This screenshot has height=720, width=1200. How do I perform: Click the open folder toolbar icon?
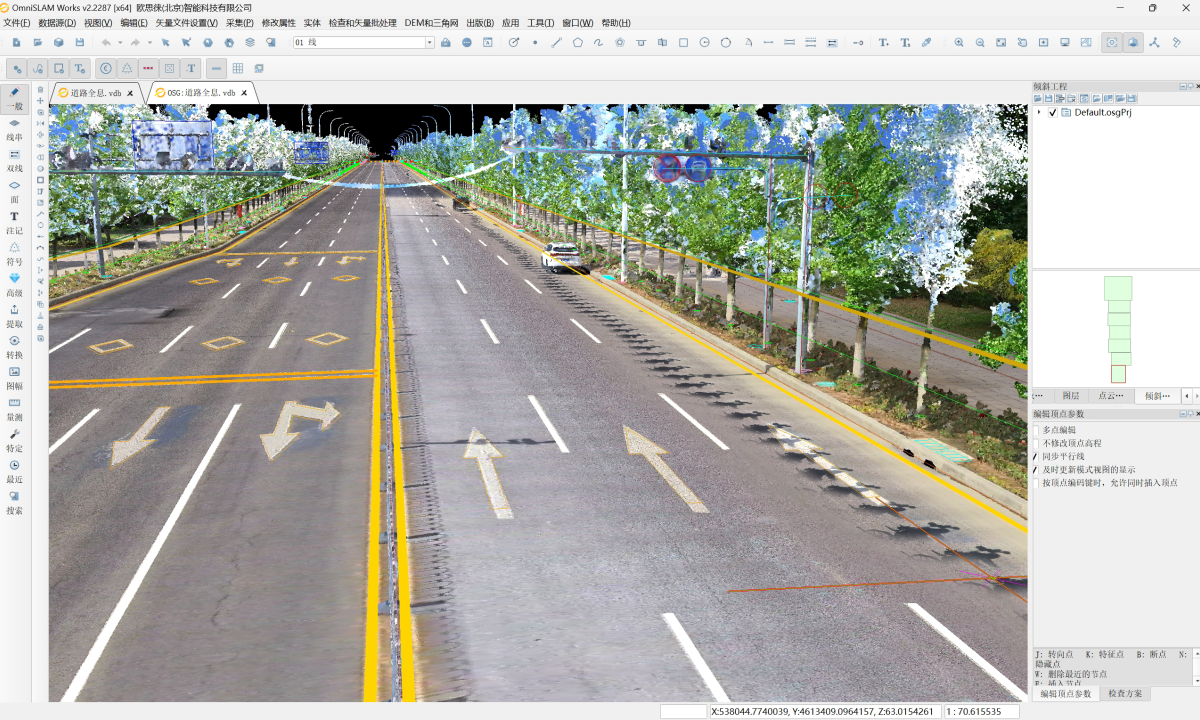(38, 43)
